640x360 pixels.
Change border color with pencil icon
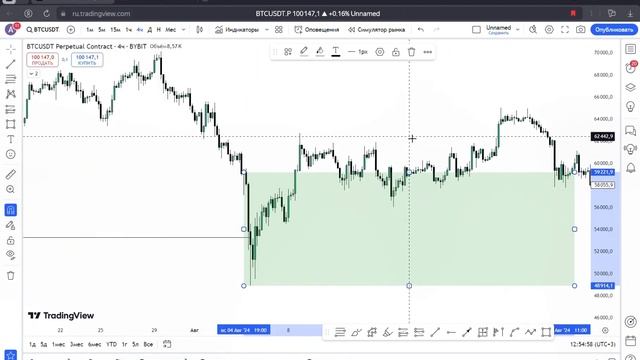[304, 52]
